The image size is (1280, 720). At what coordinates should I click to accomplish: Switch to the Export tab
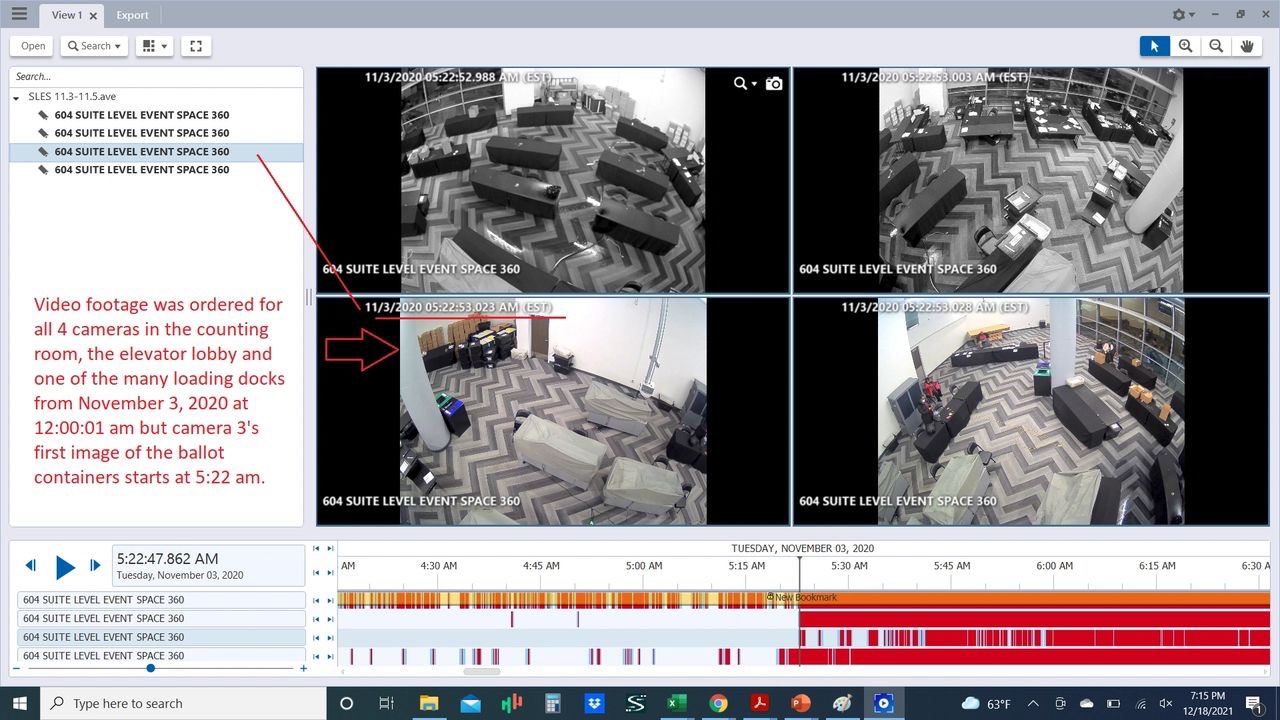click(132, 15)
